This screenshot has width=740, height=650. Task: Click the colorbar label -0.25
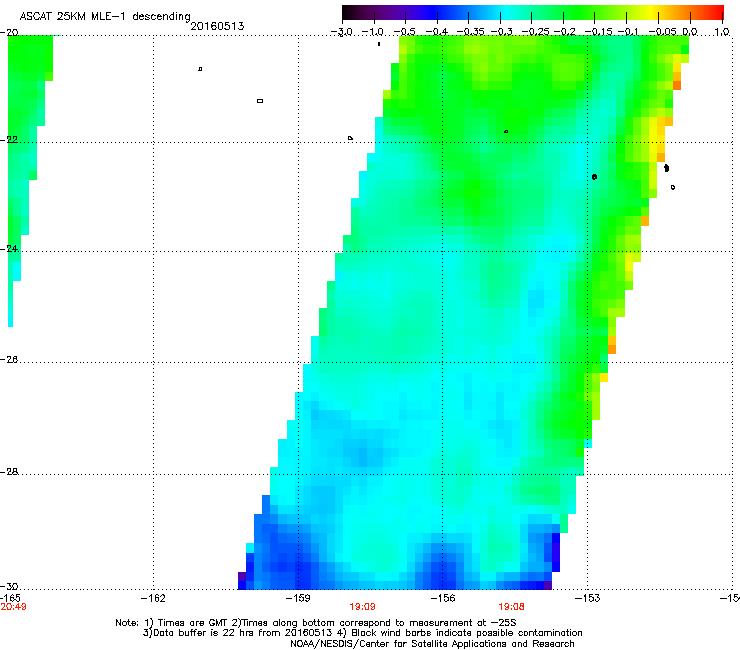coord(535,32)
